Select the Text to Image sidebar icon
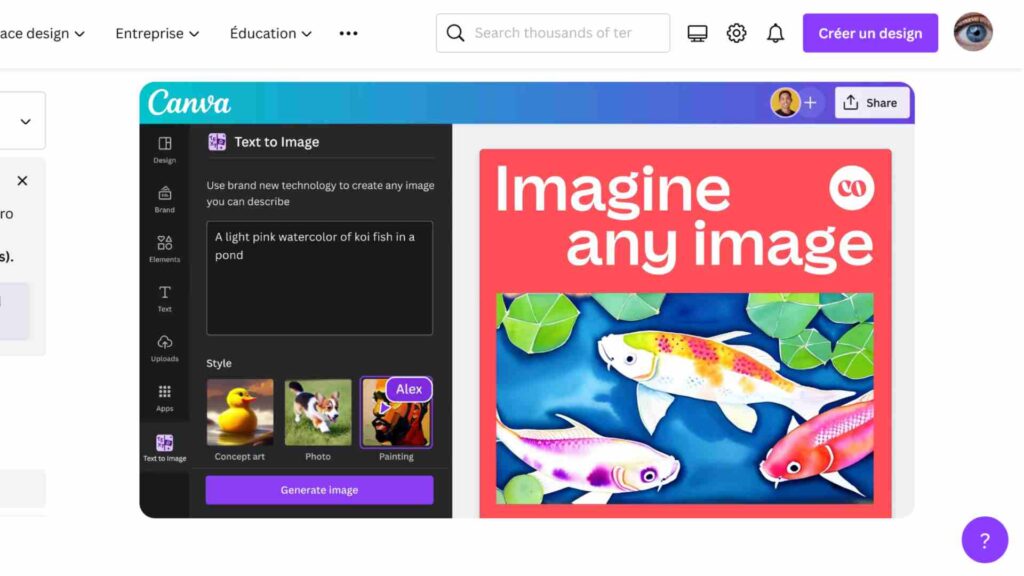The width and height of the screenshot is (1024, 576). (x=165, y=443)
